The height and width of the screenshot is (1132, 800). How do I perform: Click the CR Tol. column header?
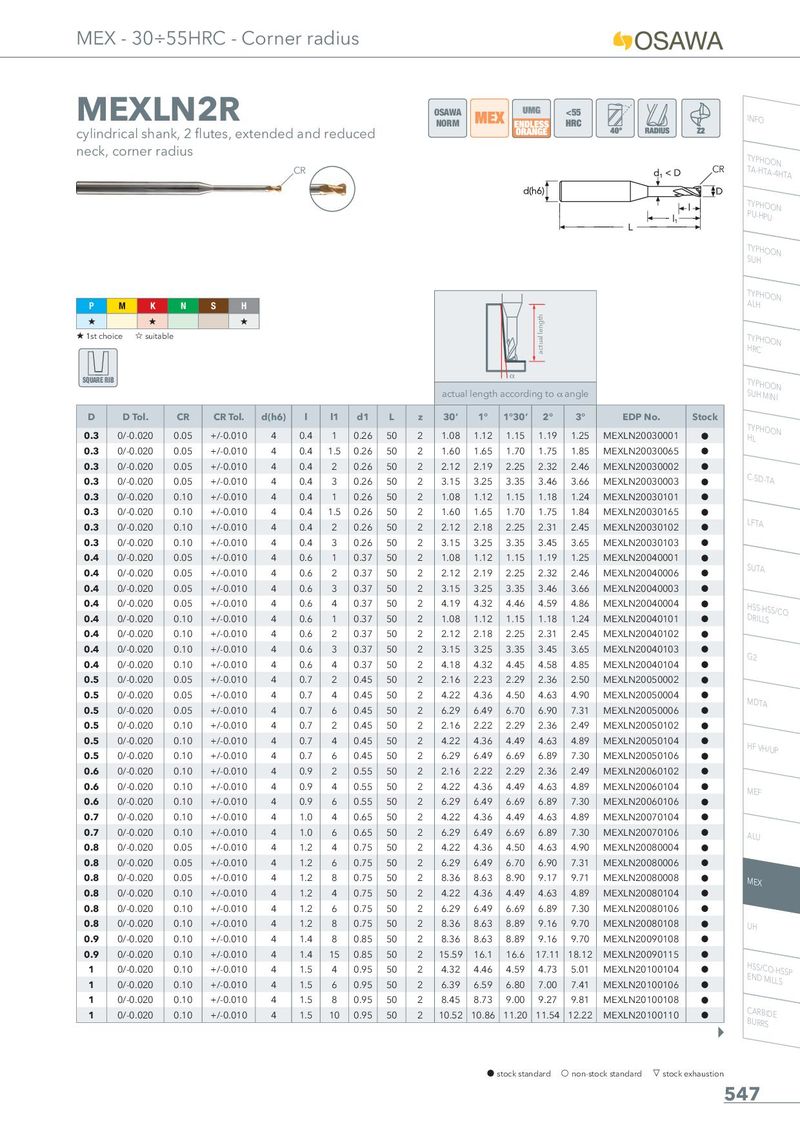(x=229, y=417)
